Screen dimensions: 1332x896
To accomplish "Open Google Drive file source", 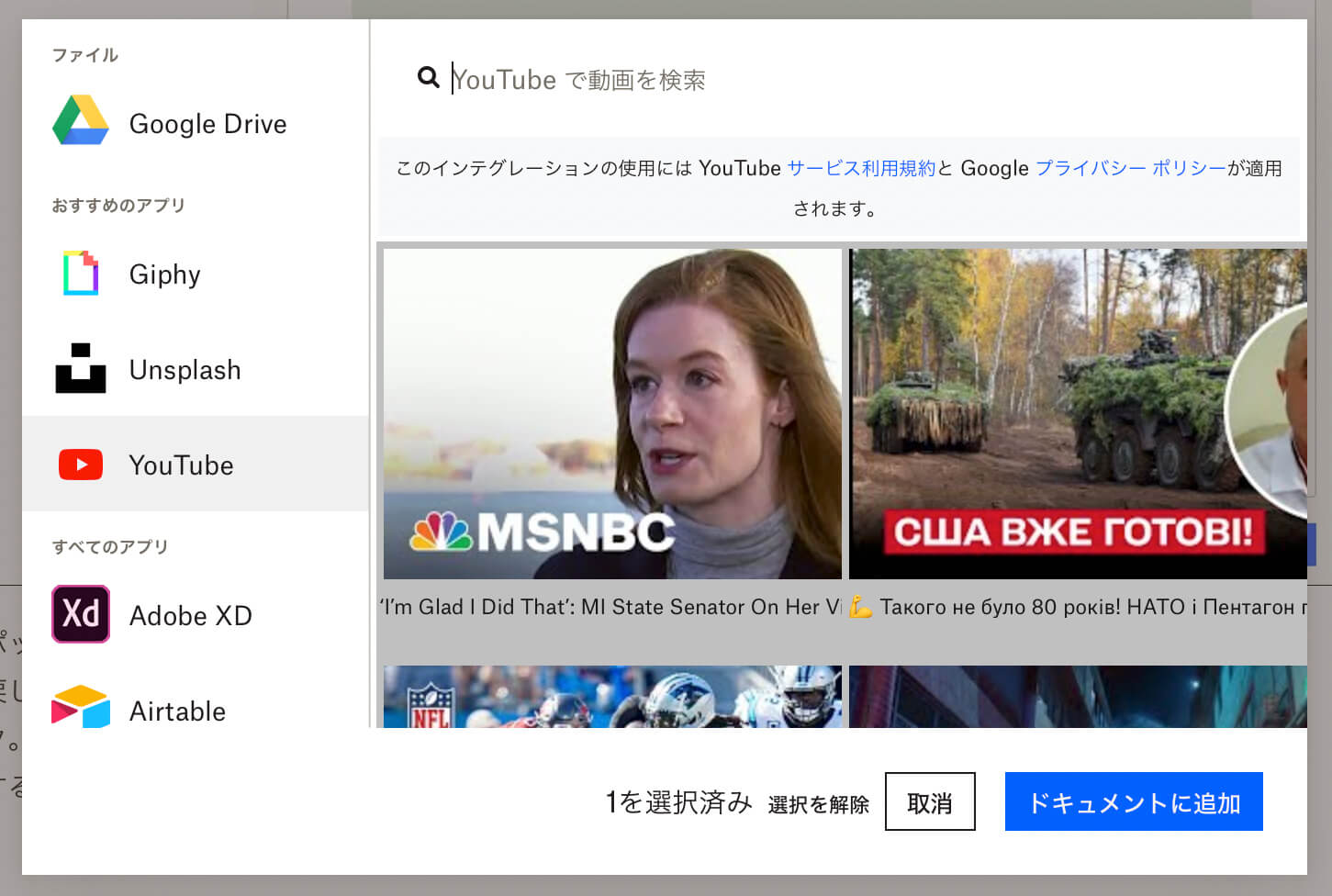I will tap(196, 122).
